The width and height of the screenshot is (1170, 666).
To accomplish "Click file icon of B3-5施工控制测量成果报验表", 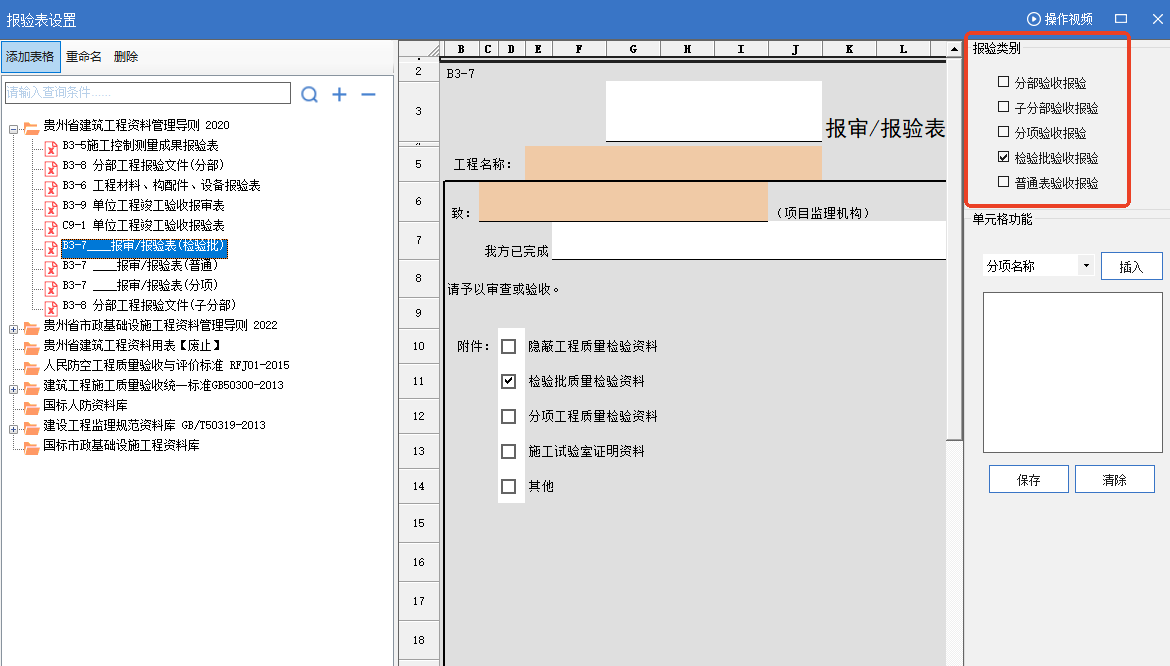I will [x=51, y=147].
